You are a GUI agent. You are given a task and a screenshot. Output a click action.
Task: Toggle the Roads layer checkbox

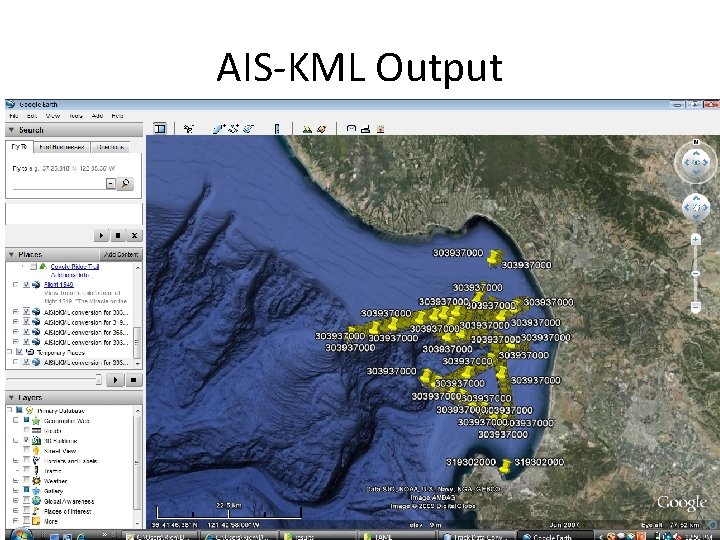pos(26,431)
